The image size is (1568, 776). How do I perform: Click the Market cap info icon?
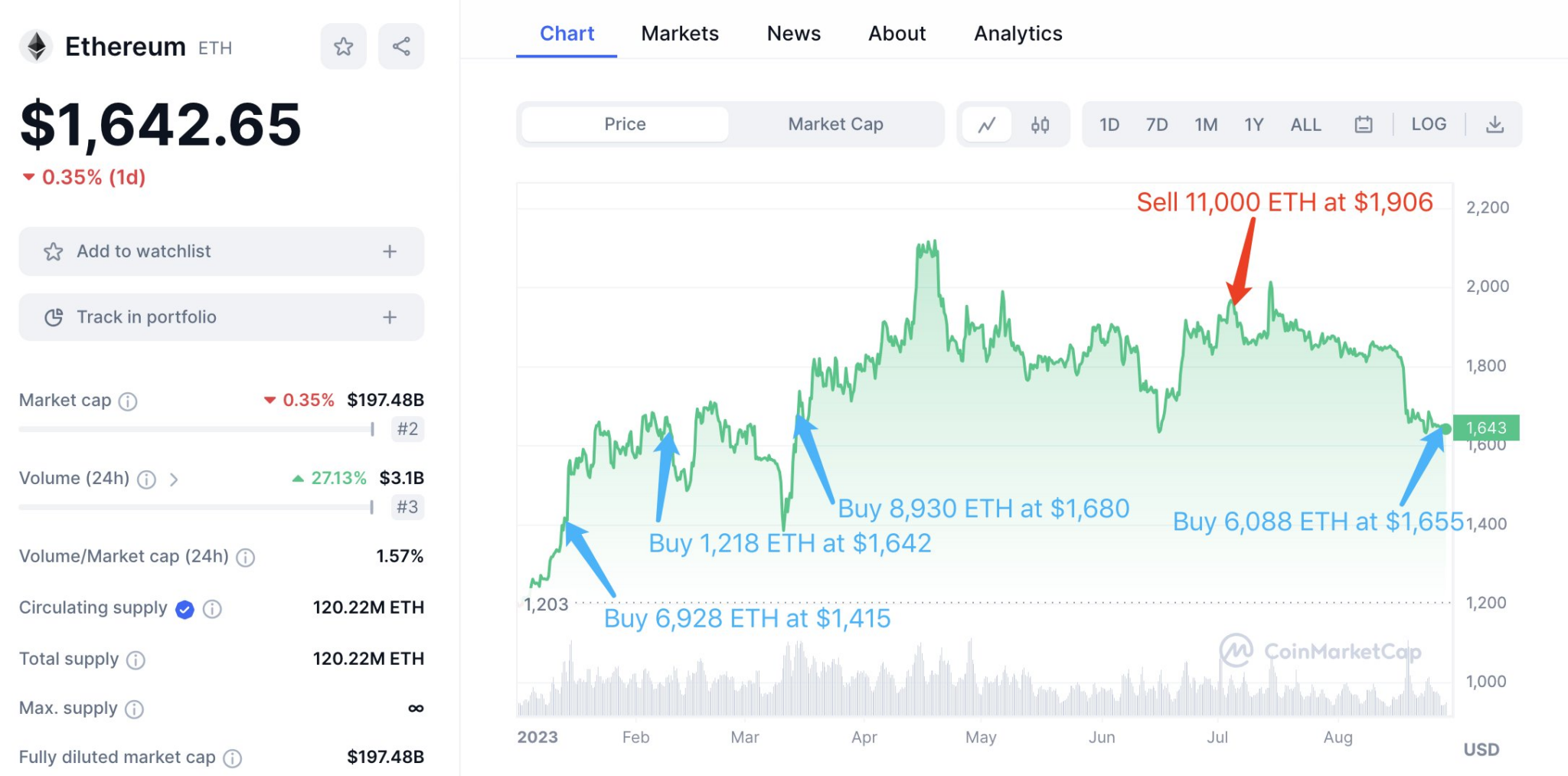(129, 401)
